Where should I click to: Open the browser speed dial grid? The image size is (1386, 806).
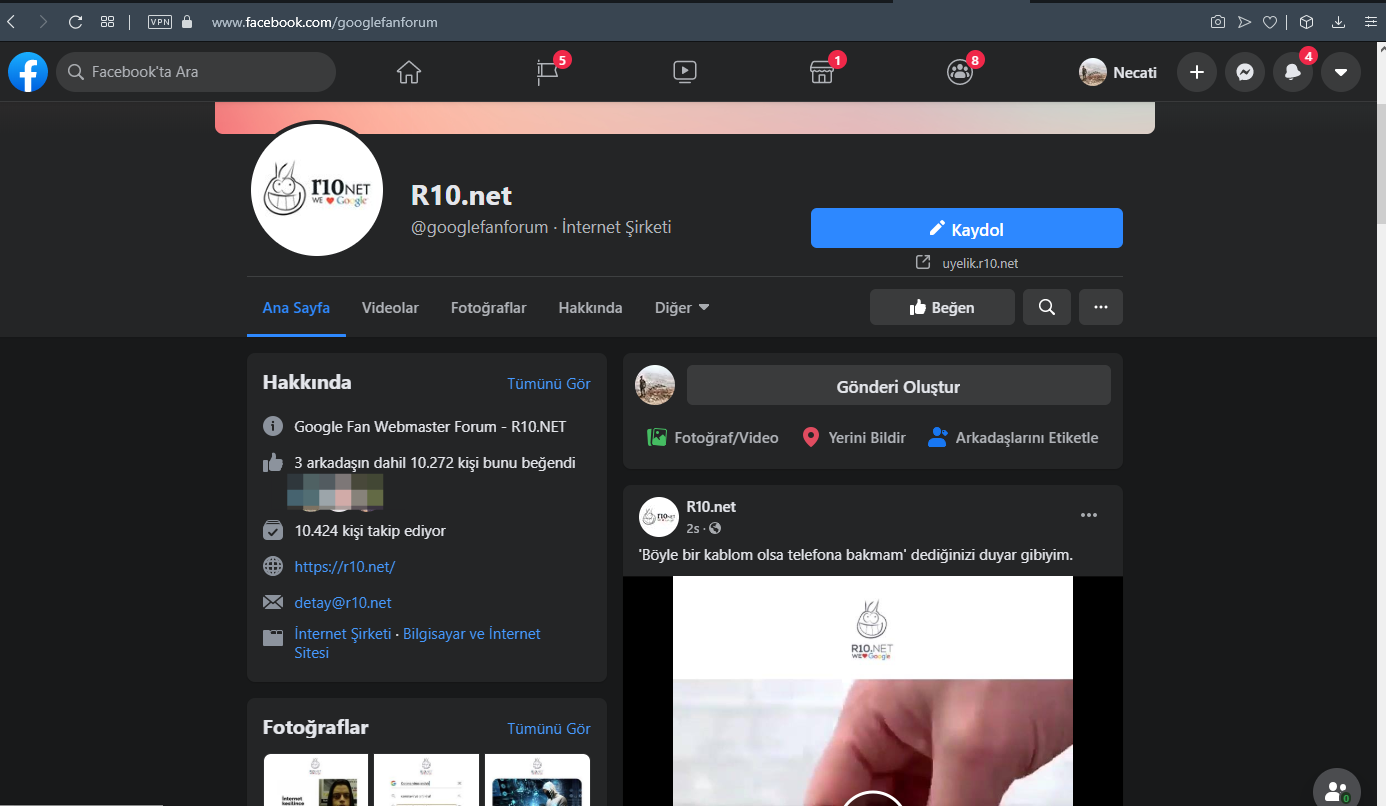(108, 21)
